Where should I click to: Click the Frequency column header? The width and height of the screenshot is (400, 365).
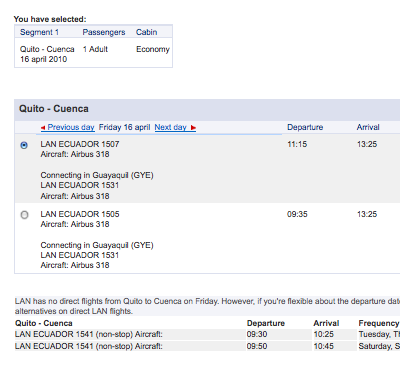[379, 323]
